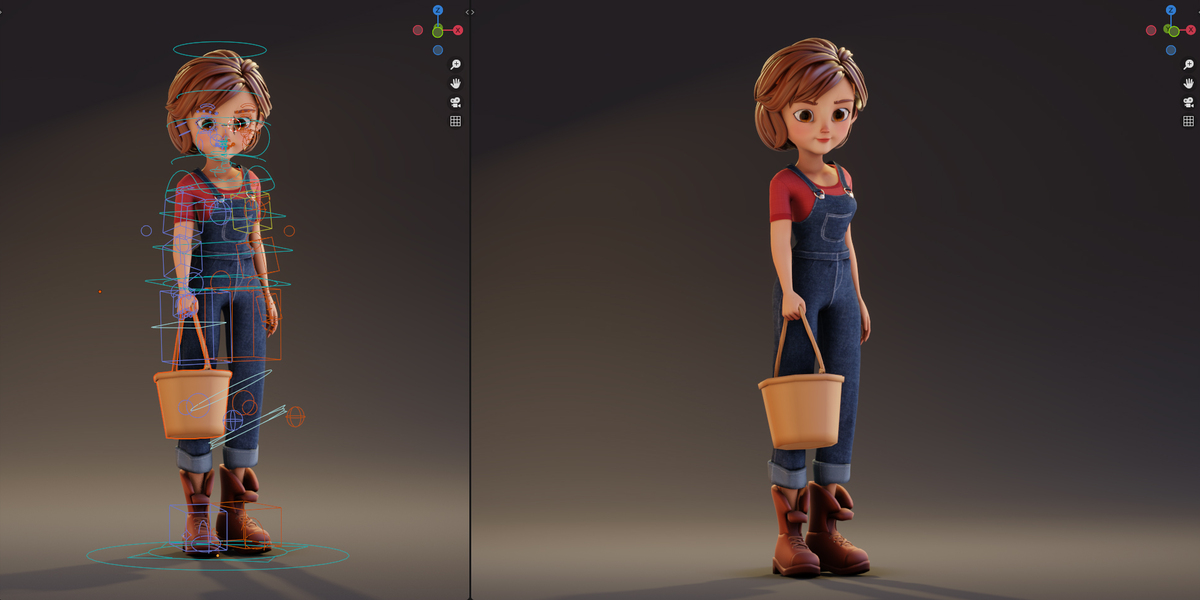Click the red X axis in right viewport gizmo
This screenshot has height=600, width=1200.
pyautogui.click(x=1191, y=30)
